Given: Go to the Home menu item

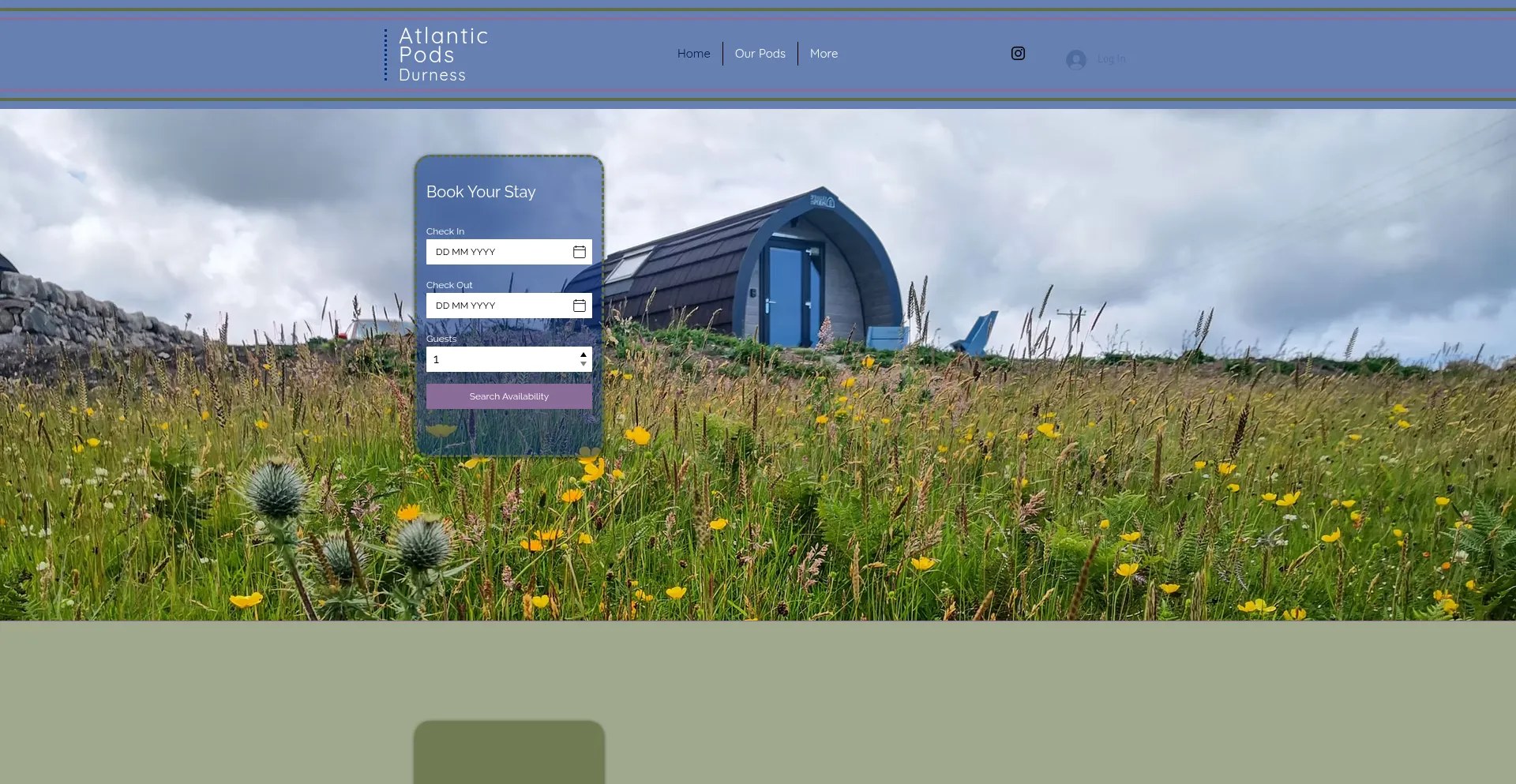Looking at the screenshot, I should (x=693, y=54).
